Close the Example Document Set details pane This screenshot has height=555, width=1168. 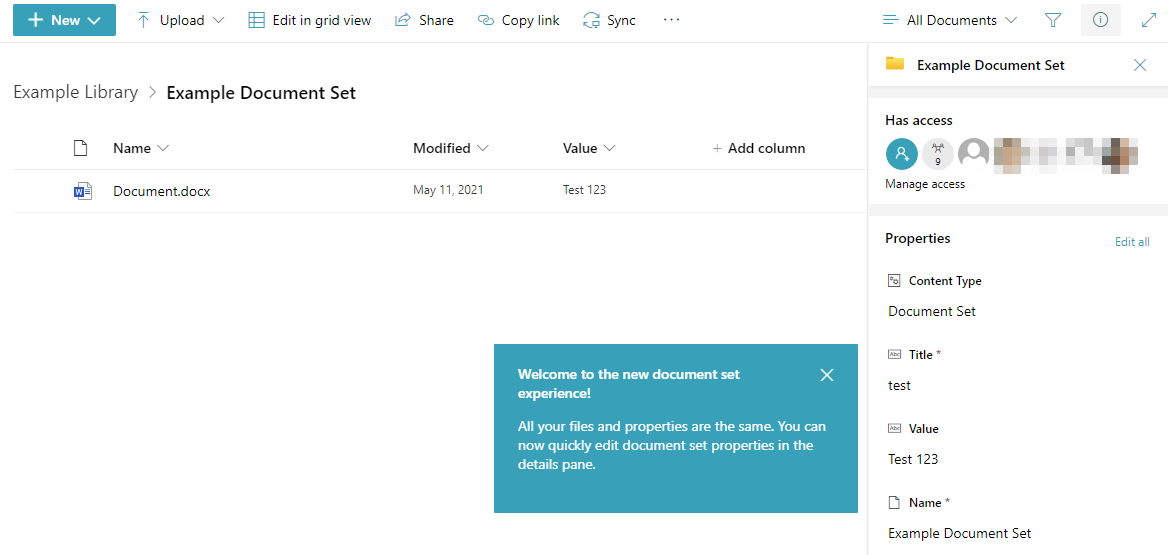[x=1139, y=65]
